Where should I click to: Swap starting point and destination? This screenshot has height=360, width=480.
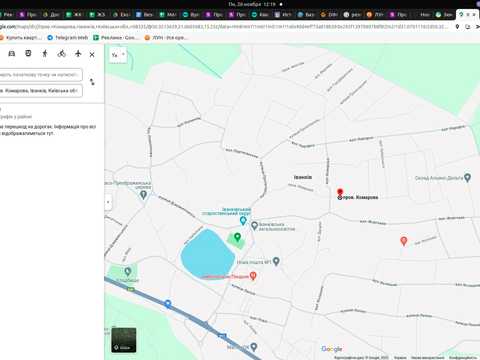click(x=92, y=82)
